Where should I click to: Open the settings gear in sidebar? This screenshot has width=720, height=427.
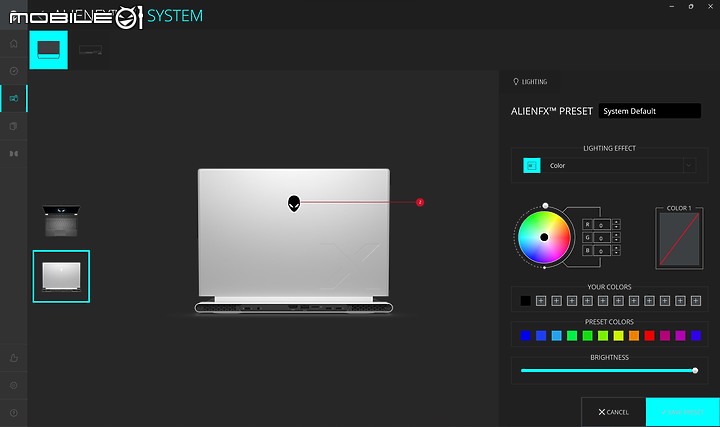[x=14, y=386]
